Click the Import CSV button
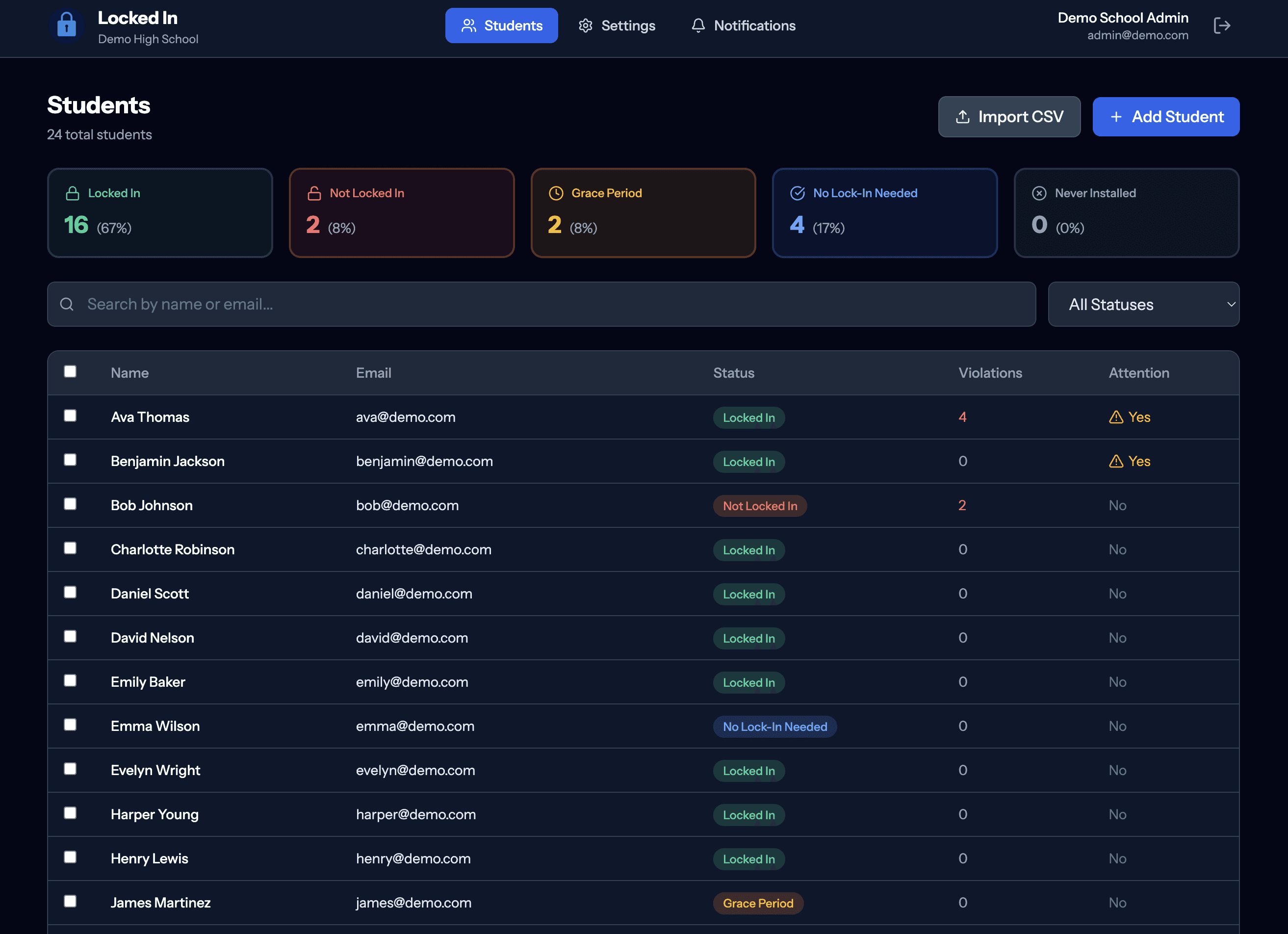The height and width of the screenshot is (934, 1288). coord(1009,116)
